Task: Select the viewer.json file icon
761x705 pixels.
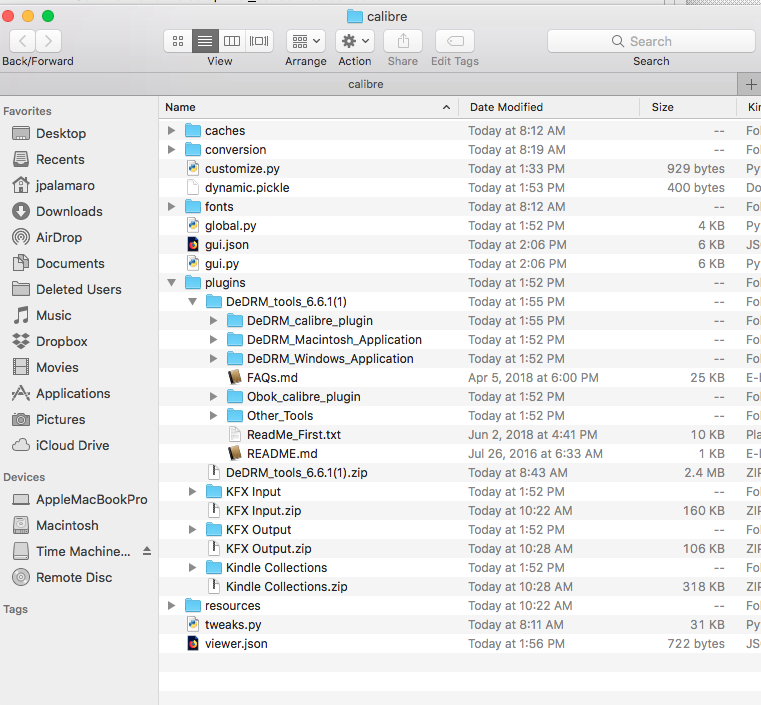Action: click(193, 643)
